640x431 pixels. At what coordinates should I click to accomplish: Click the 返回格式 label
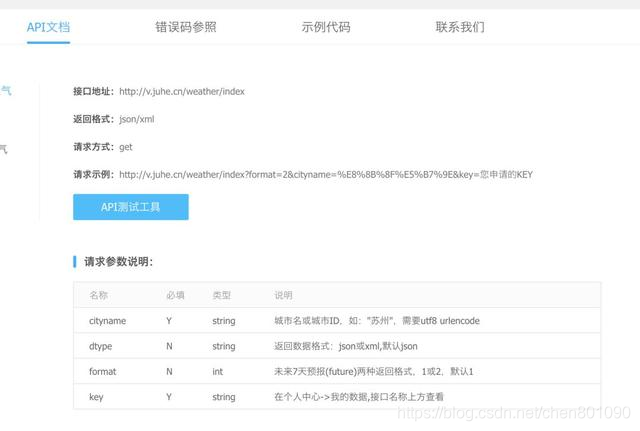point(93,119)
